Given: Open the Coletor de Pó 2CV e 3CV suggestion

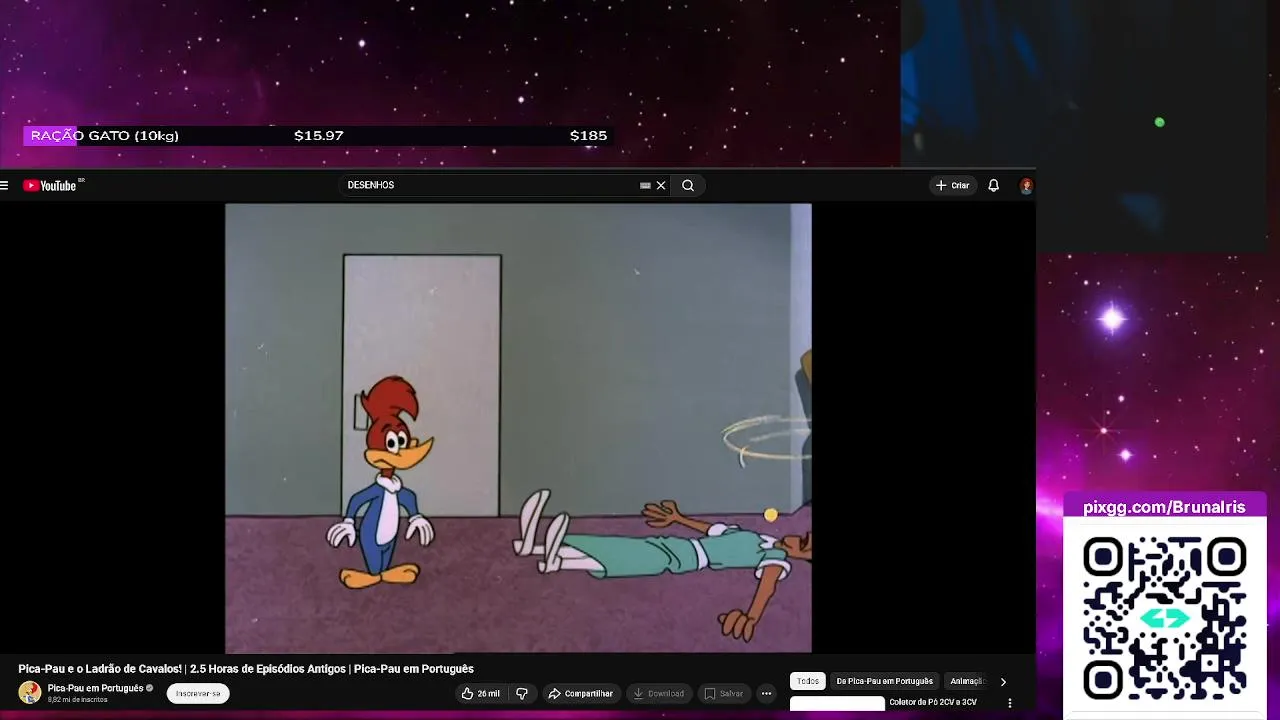Looking at the screenshot, I should tap(933, 703).
